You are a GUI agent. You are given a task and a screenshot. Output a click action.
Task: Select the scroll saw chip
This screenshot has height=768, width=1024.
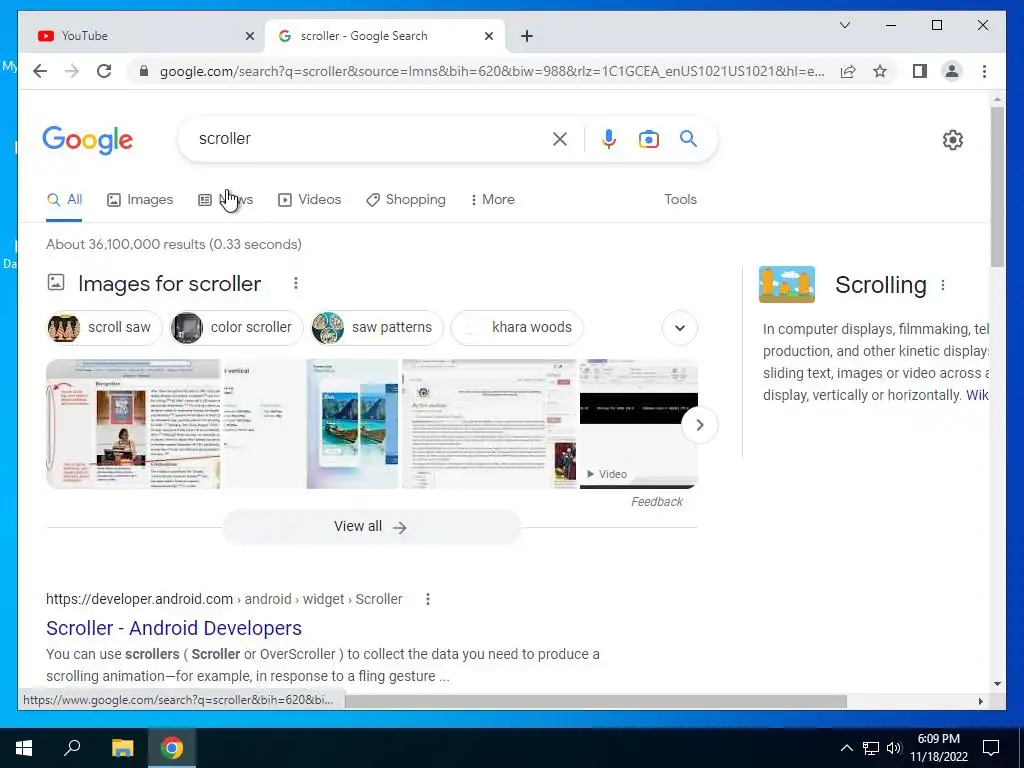pyautogui.click(x=104, y=328)
